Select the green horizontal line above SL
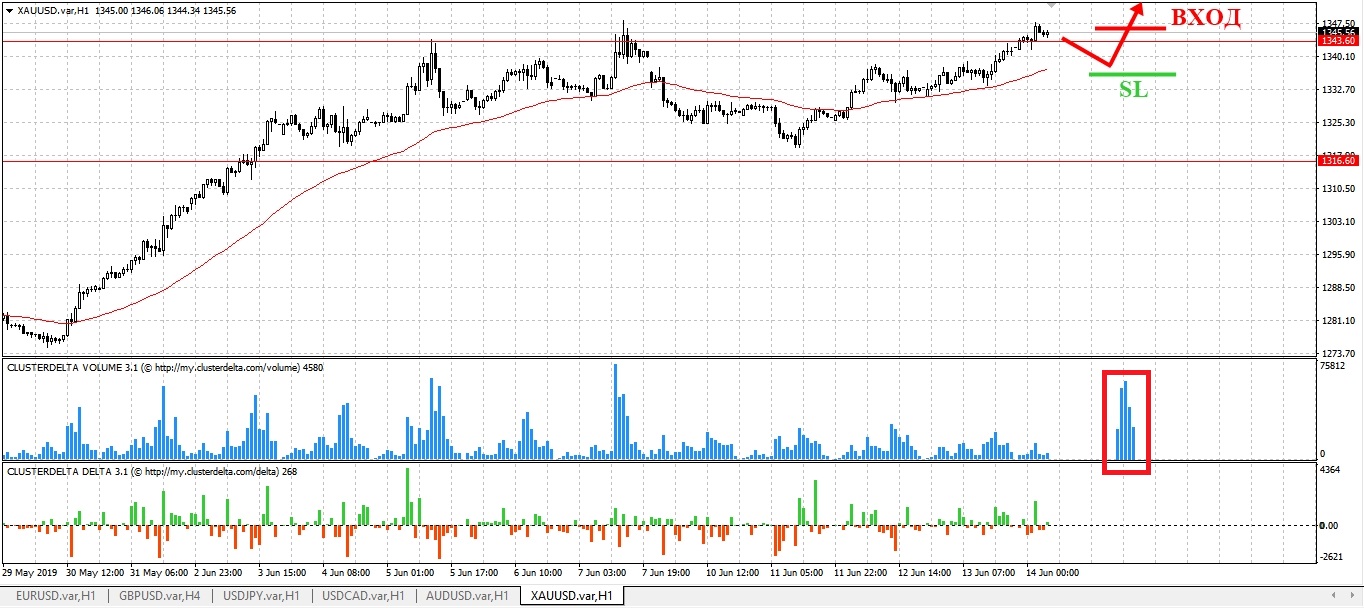Viewport: 1364px width, 608px height. (x=1132, y=74)
